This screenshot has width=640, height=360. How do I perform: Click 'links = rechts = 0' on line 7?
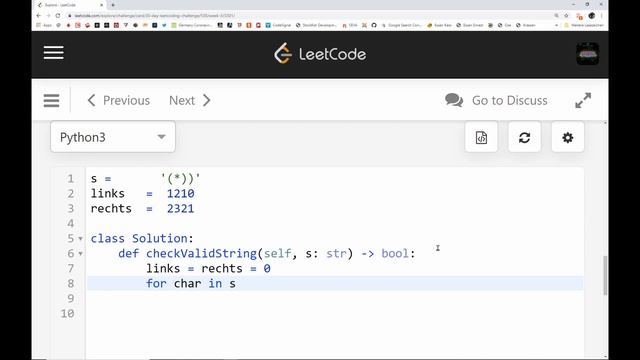coord(208,269)
